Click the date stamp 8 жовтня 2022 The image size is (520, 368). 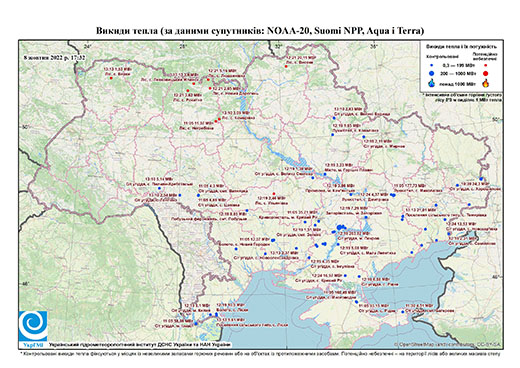[x=55, y=57]
